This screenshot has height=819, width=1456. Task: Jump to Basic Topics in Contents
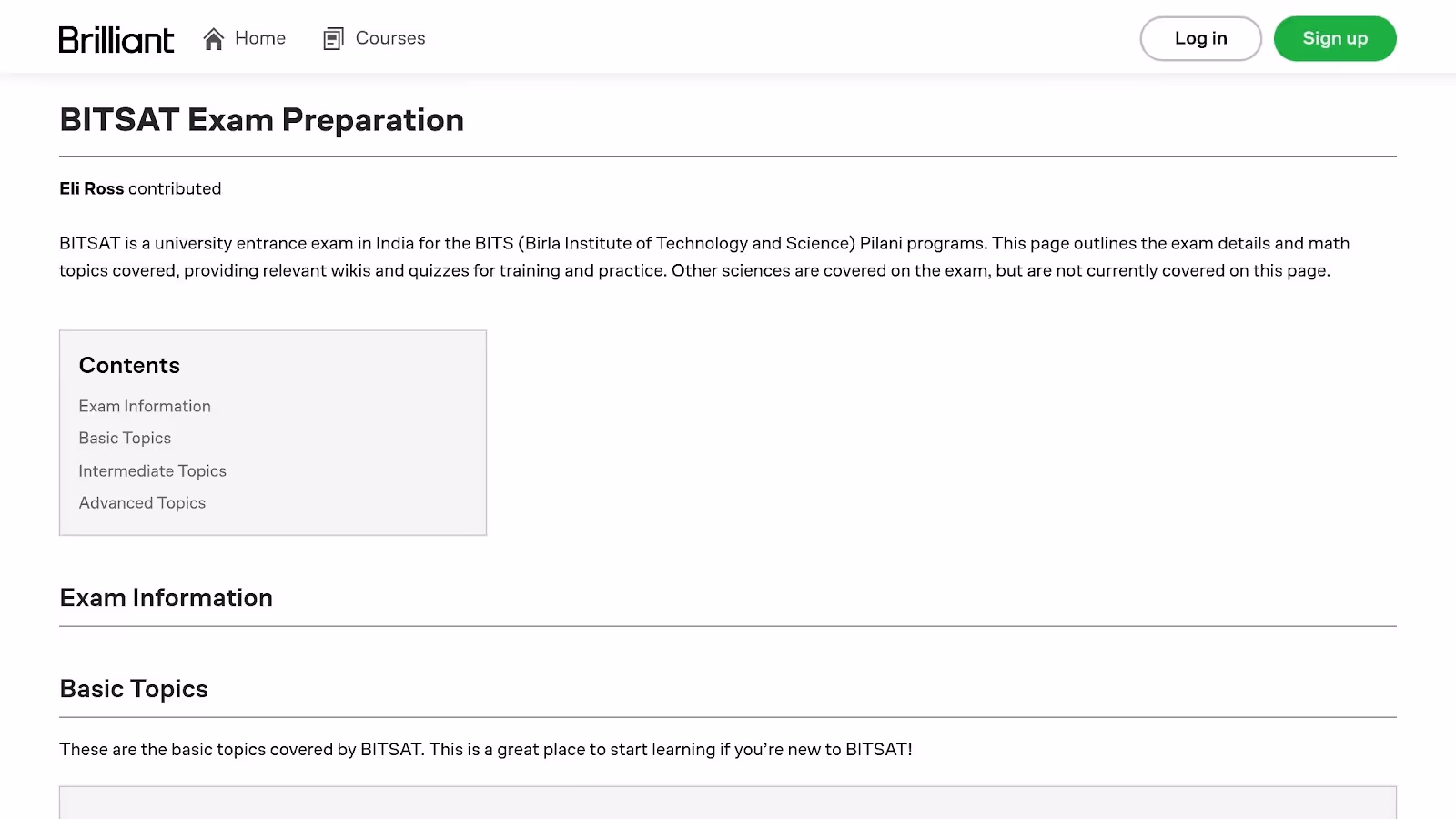tap(125, 438)
